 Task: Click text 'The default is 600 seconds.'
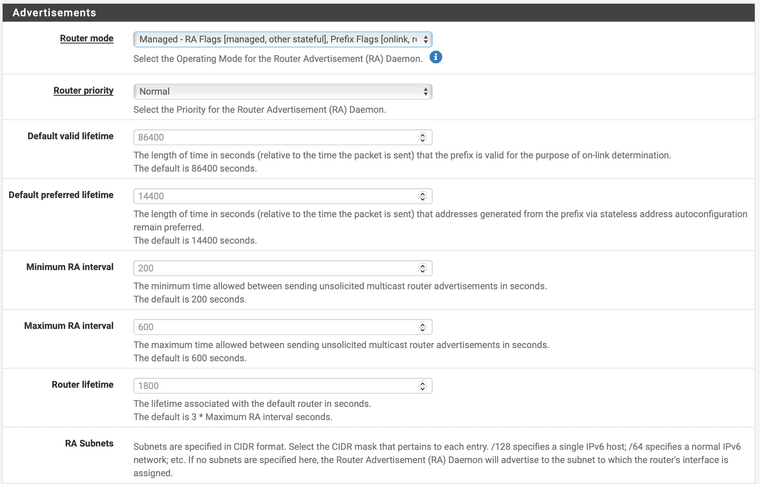[x=190, y=358]
